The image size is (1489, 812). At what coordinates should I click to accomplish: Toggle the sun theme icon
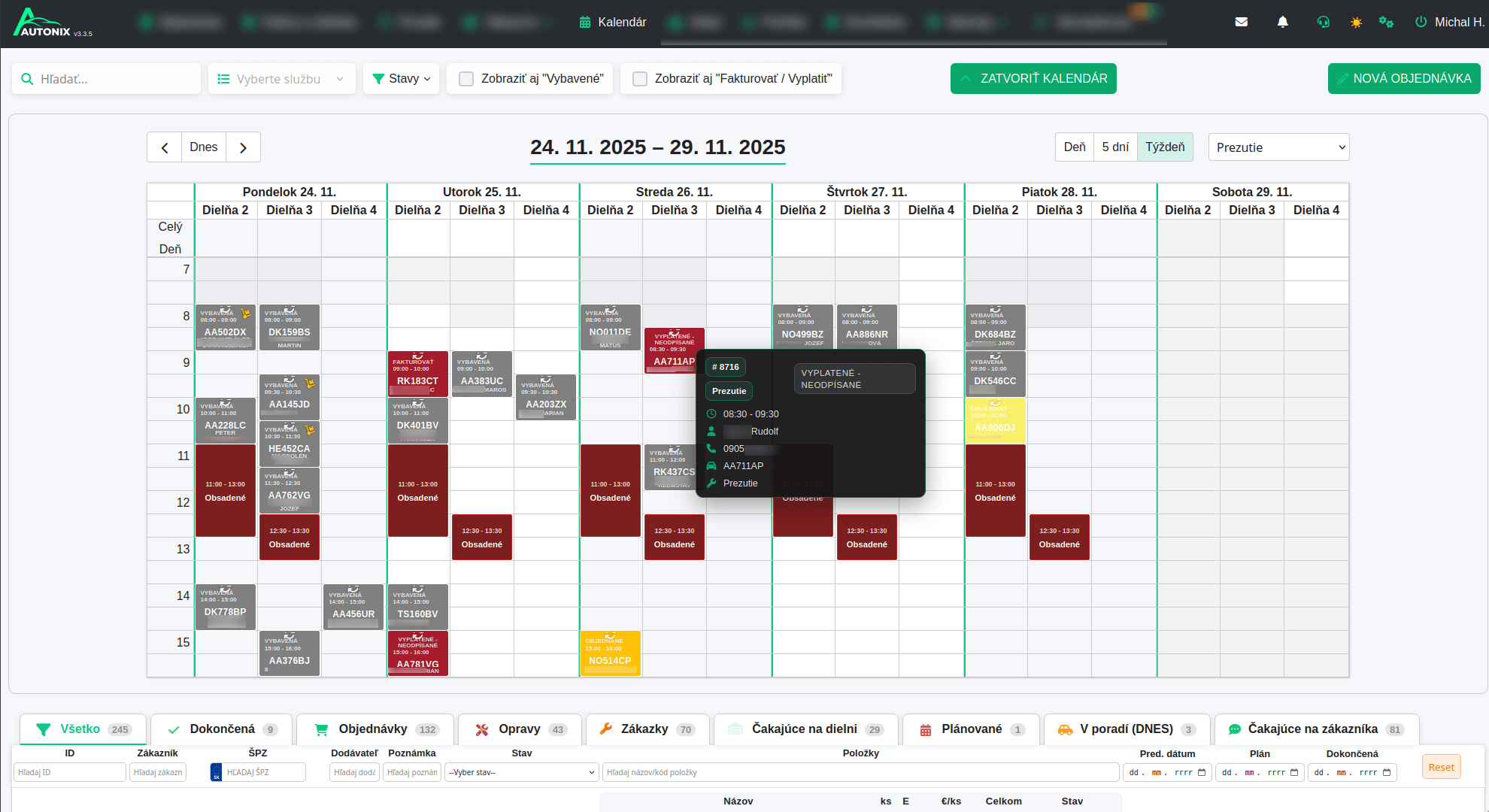pyautogui.click(x=1356, y=23)
